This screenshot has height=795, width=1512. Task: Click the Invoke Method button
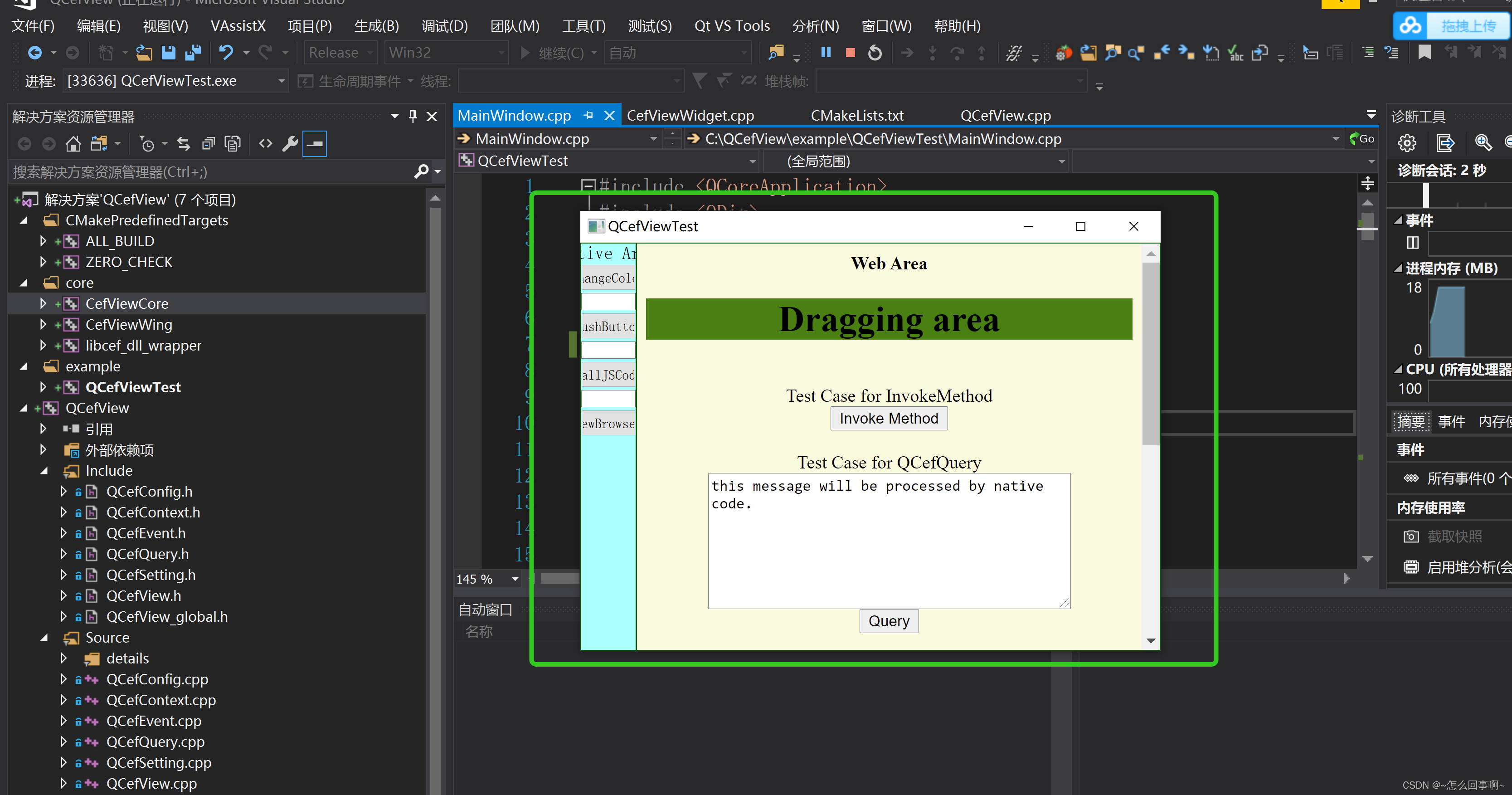tap(888, 418)
